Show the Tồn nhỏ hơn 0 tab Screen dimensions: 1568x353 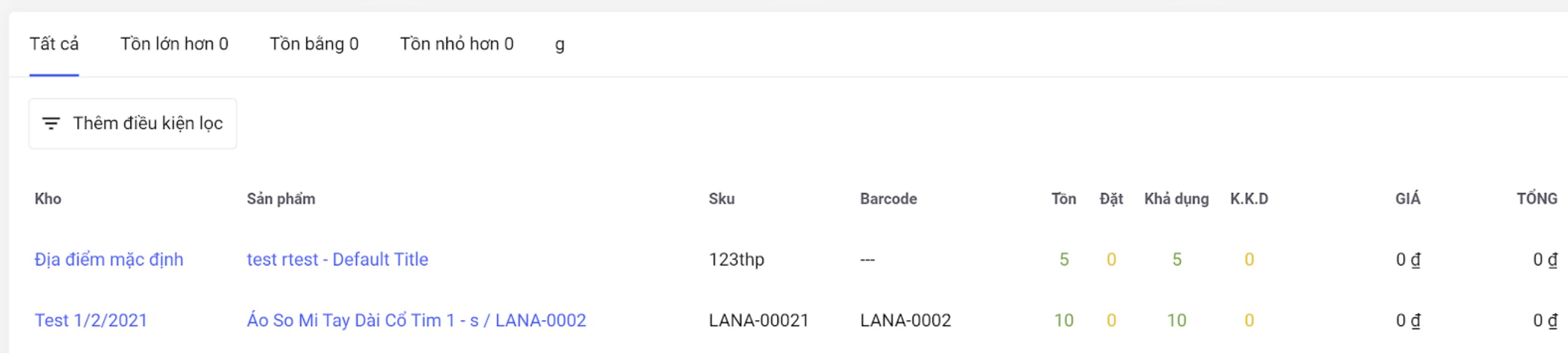point(457,44)
